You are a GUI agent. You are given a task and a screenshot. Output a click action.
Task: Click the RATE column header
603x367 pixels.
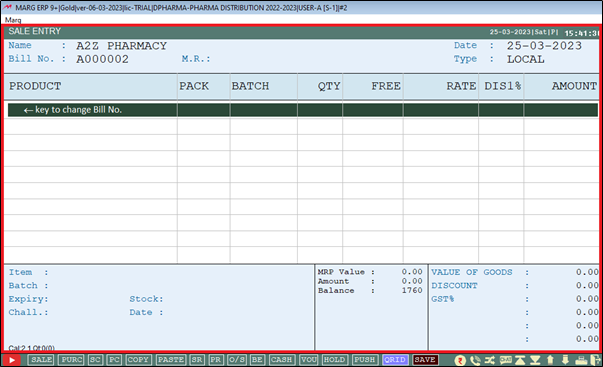pyautogui.click(x=461, y=86)
